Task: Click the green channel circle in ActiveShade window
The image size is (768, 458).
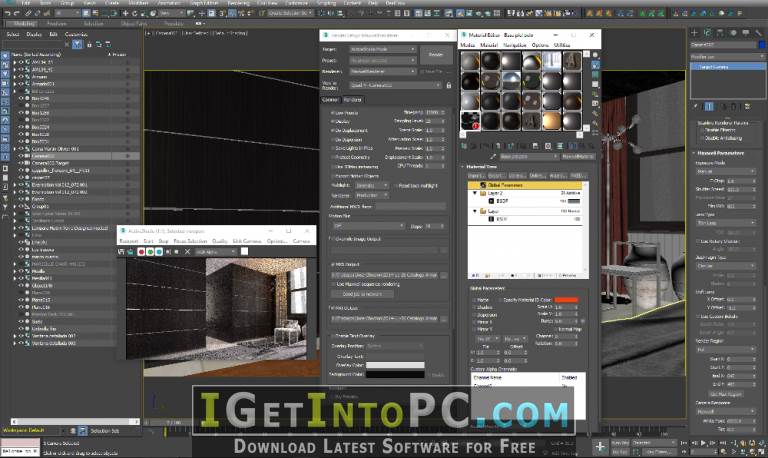Action: coord(150,252)
